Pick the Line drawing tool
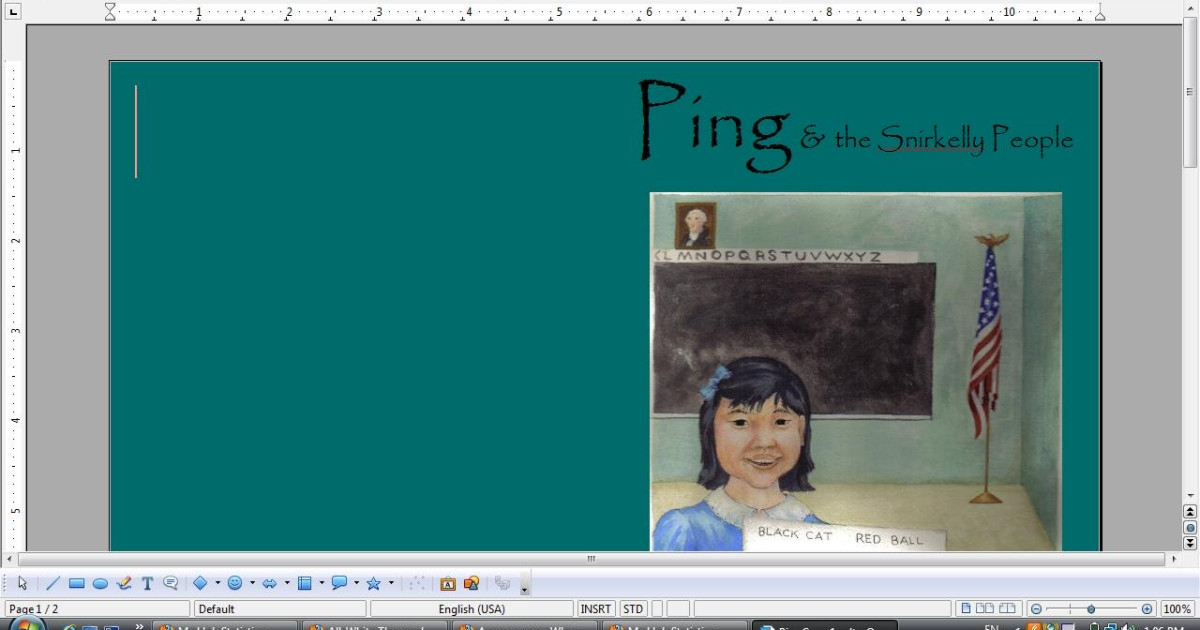Screen dimensions: 1200x630 [x=53, y=584]
